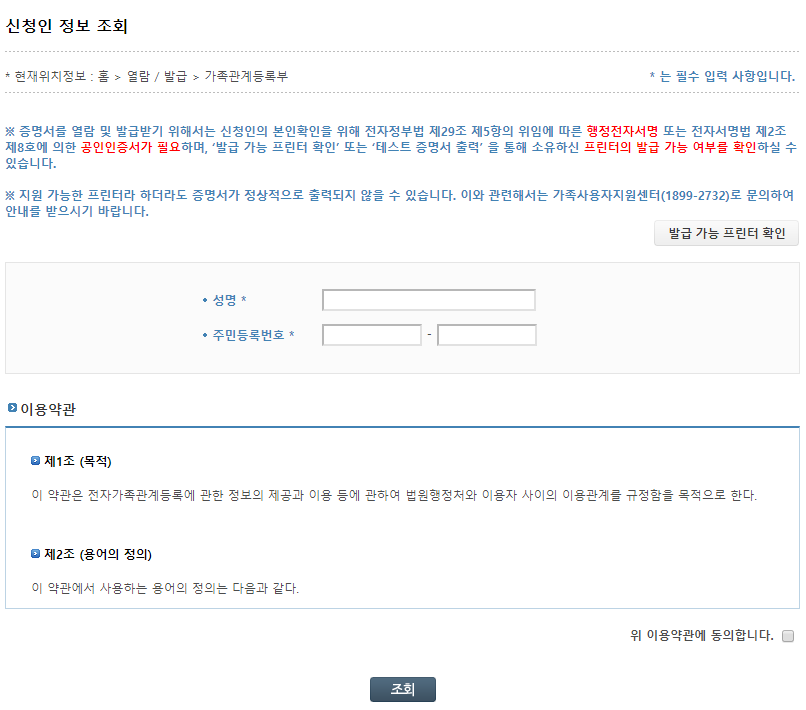The image size is (806, 710).
Task: Click the 제2조 (용어의 정의) heading text
Action: 98,554
